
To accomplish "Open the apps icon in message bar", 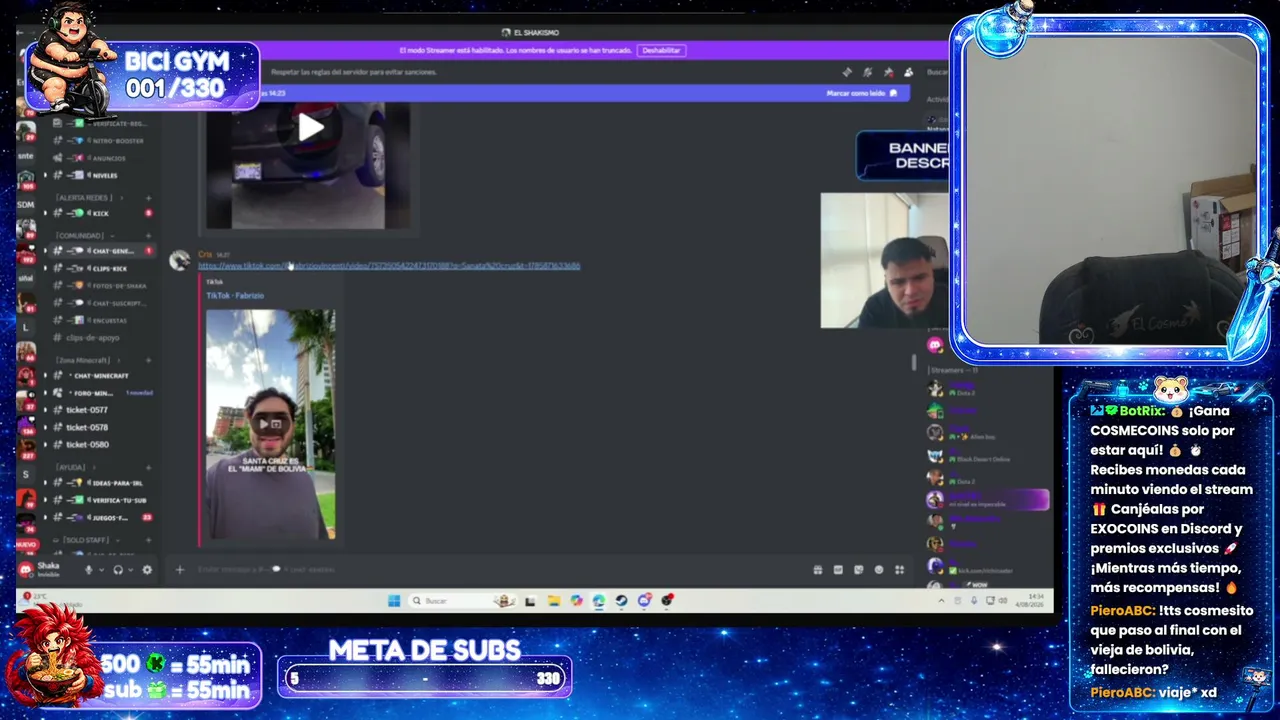I will [900, 570].
